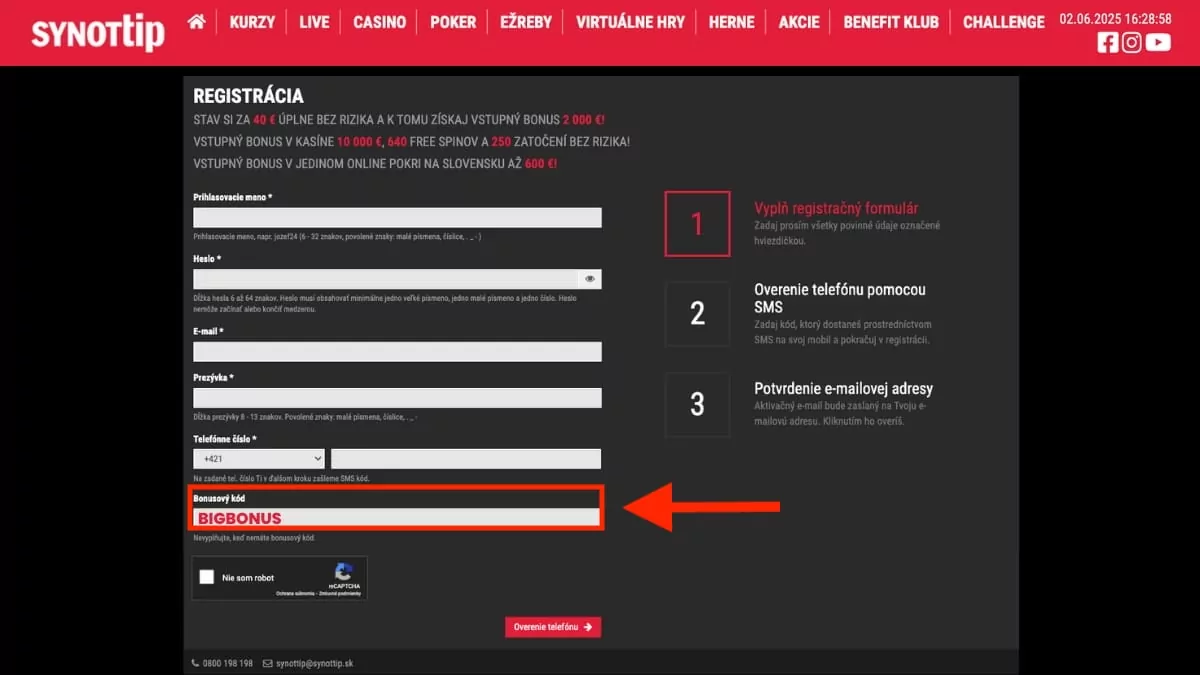This screenshot has width=1200, height=675.
Task: Open the CHALLENGE menu item
Action: [1004, 22]
